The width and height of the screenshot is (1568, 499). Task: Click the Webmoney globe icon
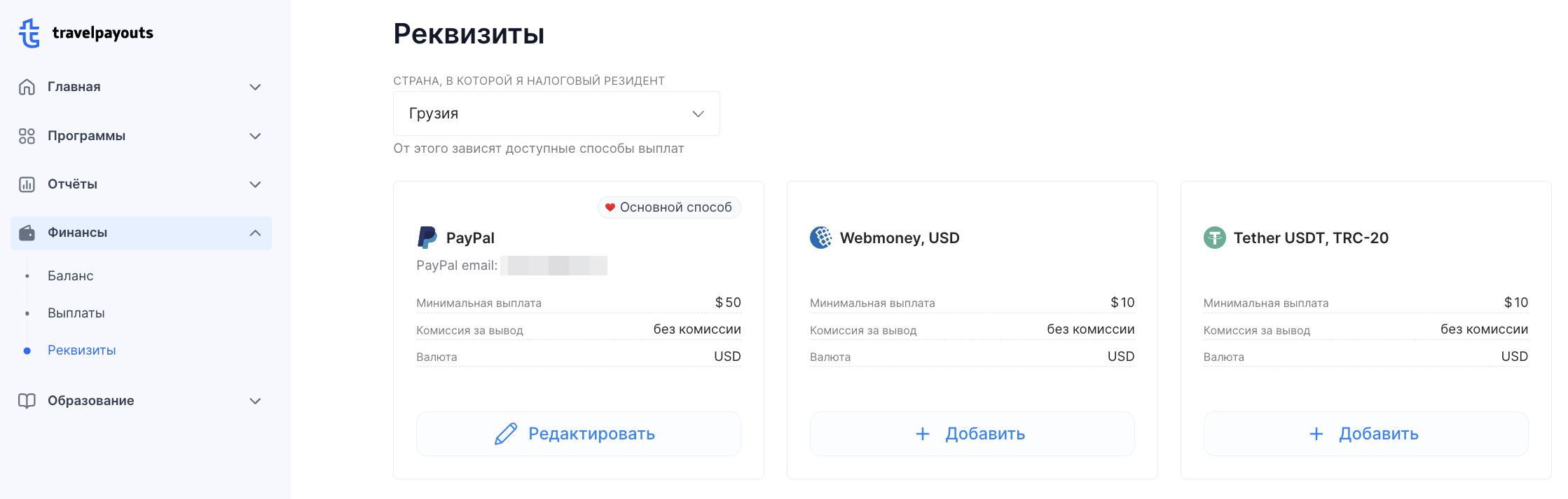(x=821, y=238)
